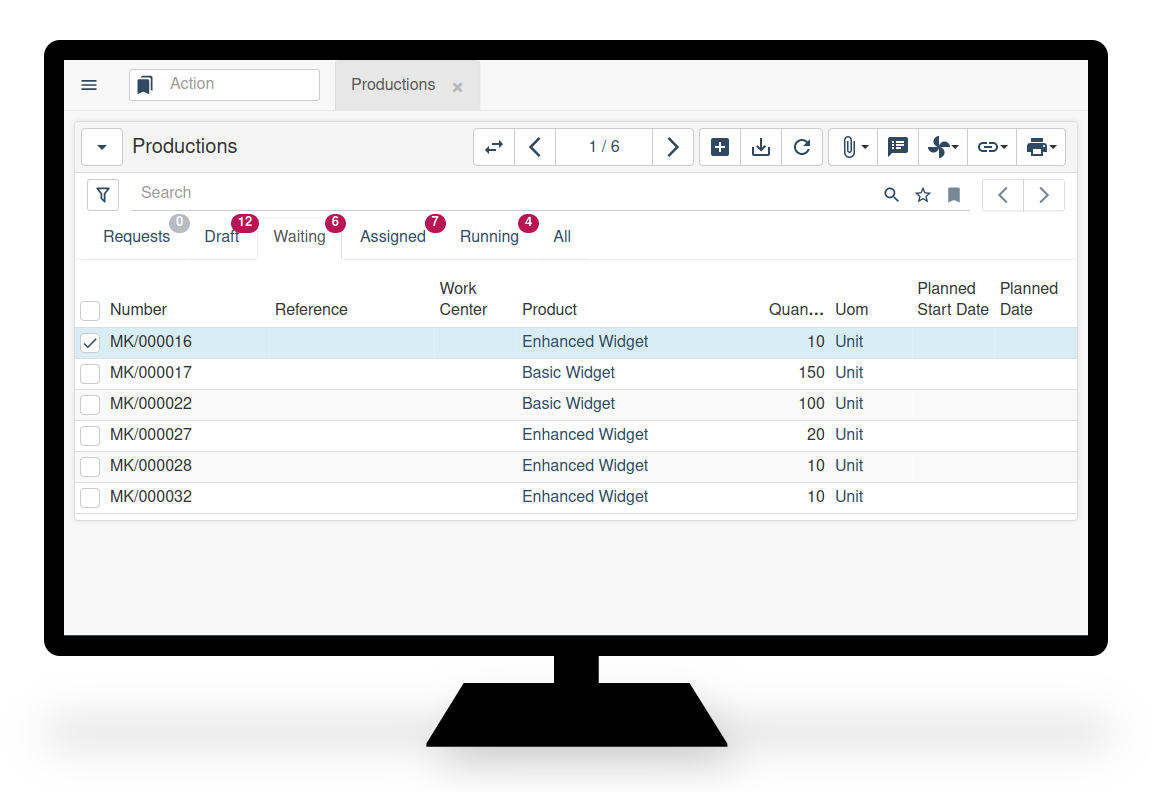Open production MK/000032
1152x792 pixels.
[x=151, y=497]
